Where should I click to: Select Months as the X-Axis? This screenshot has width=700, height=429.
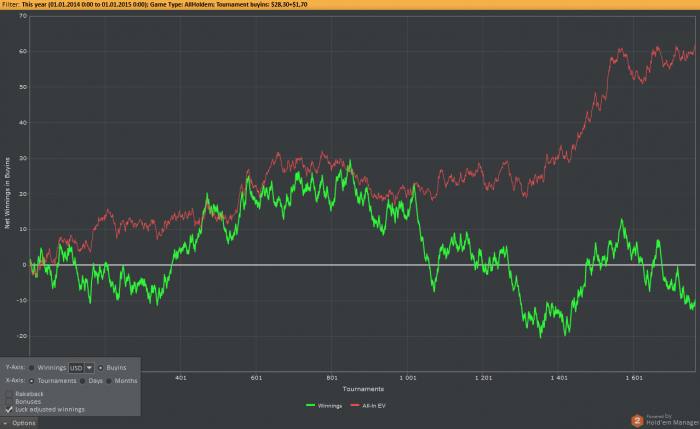tap(109, 381)
